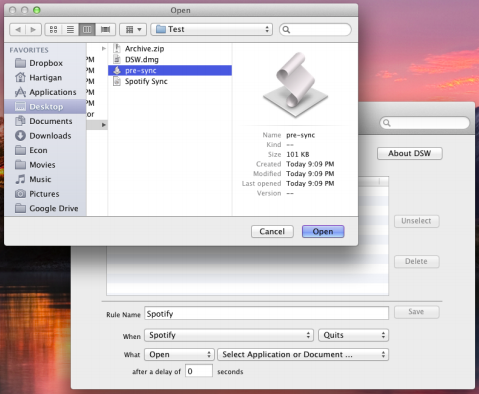Select the Spotify Sync file
Image resolution: width=479 pixels, height=394 pixels.
pyautogui.click(x=170, y=81)
